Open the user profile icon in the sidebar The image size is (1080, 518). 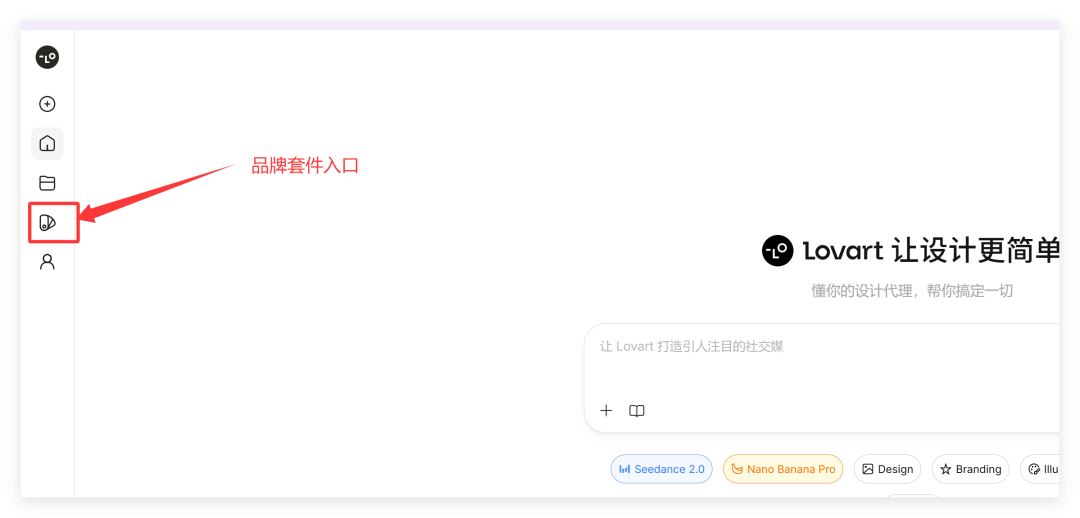(x=47, y=262)
